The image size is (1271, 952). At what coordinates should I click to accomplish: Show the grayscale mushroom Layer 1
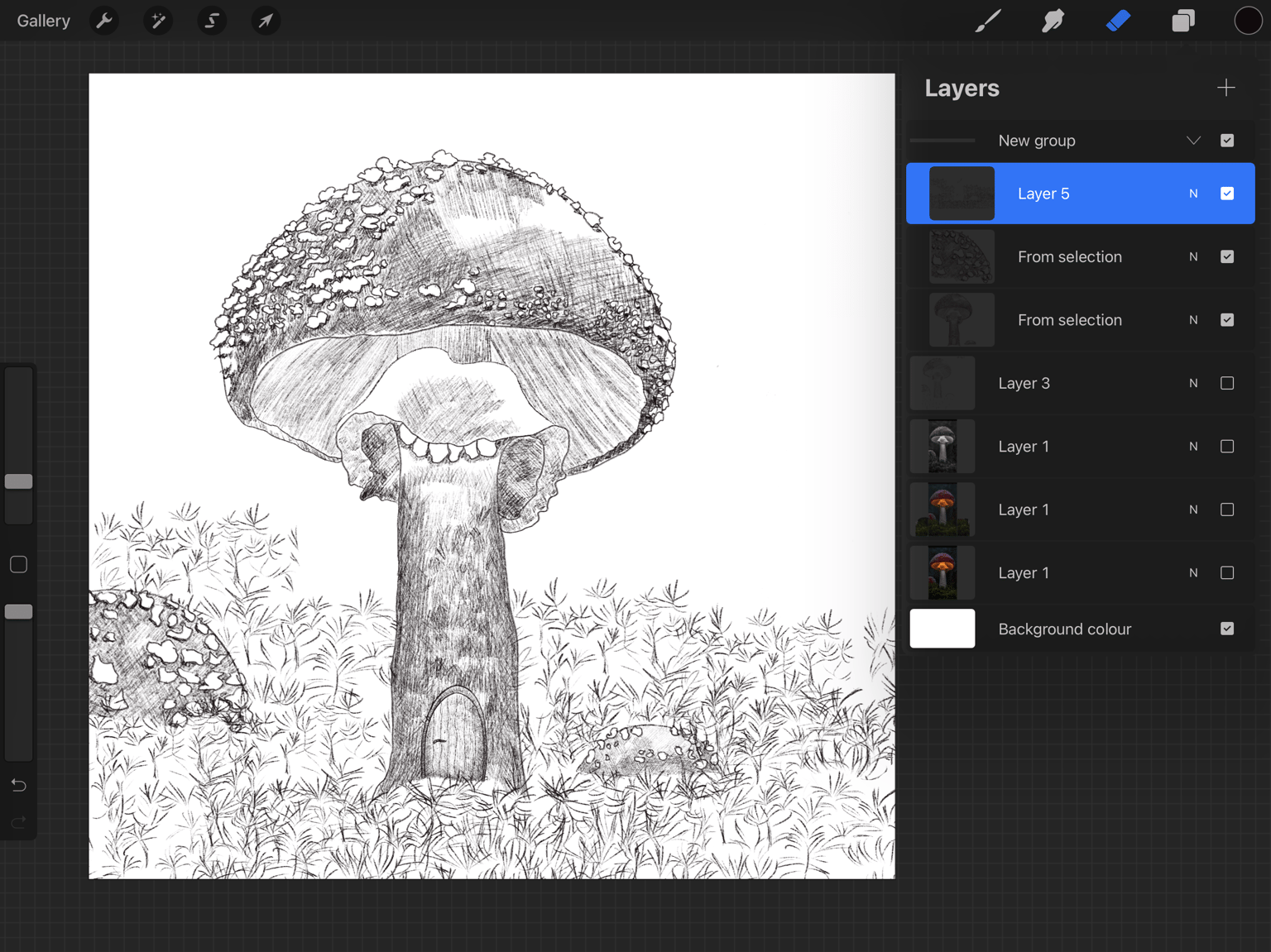pos(1227,447)
